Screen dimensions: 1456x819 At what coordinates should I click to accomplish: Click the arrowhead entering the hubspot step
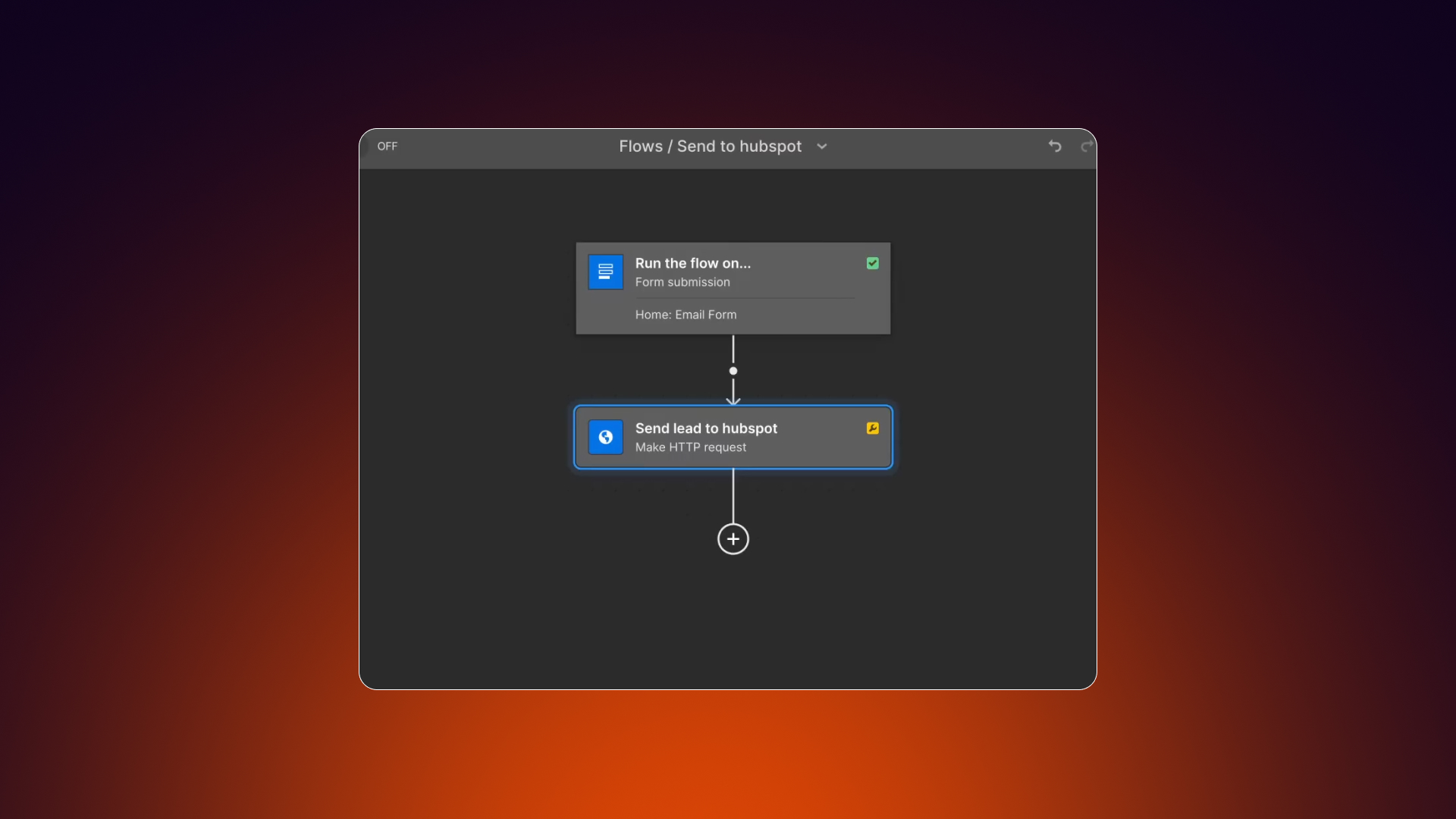(x=733, y=400)
